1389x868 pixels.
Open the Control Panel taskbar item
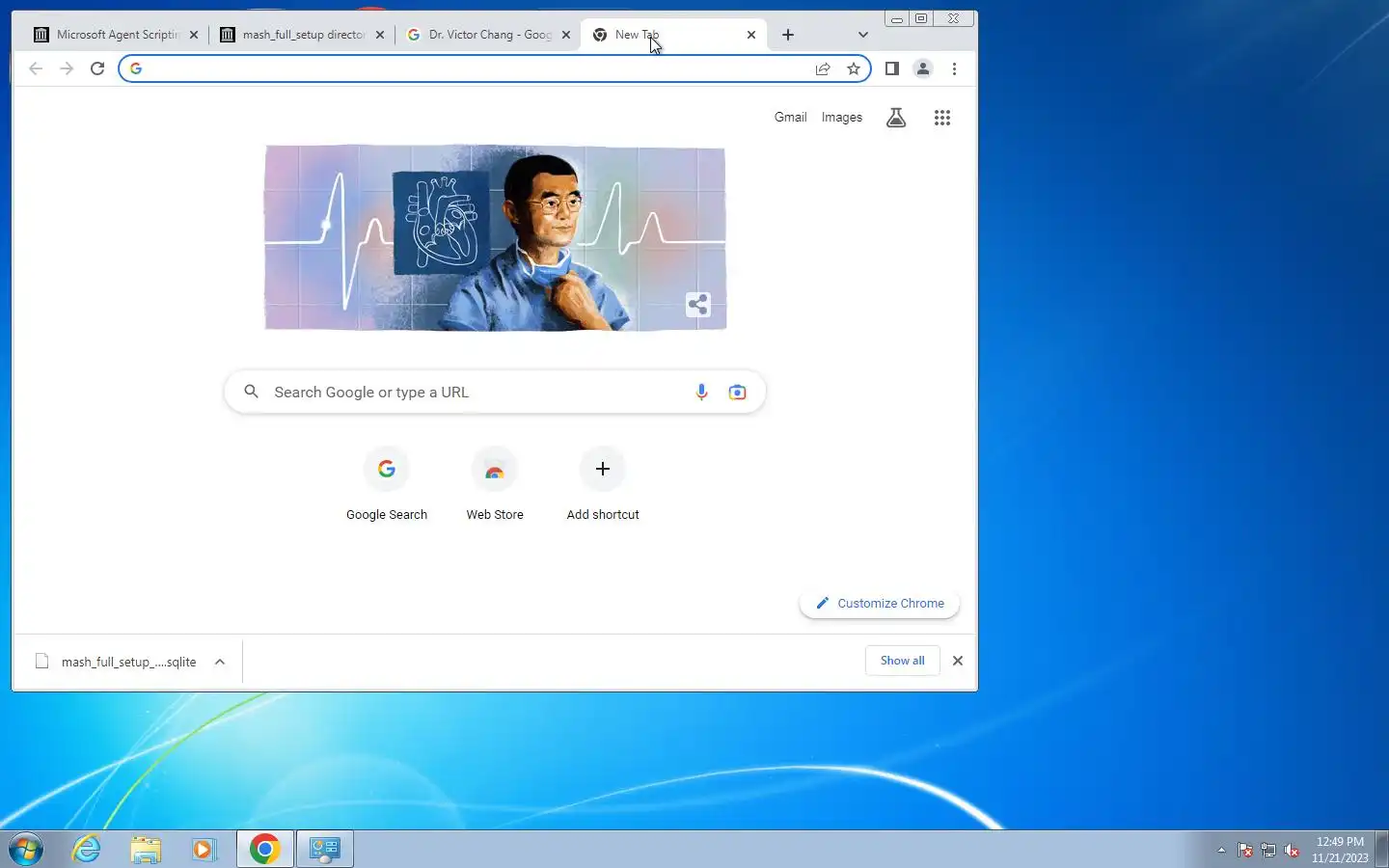tap(325, 849)
